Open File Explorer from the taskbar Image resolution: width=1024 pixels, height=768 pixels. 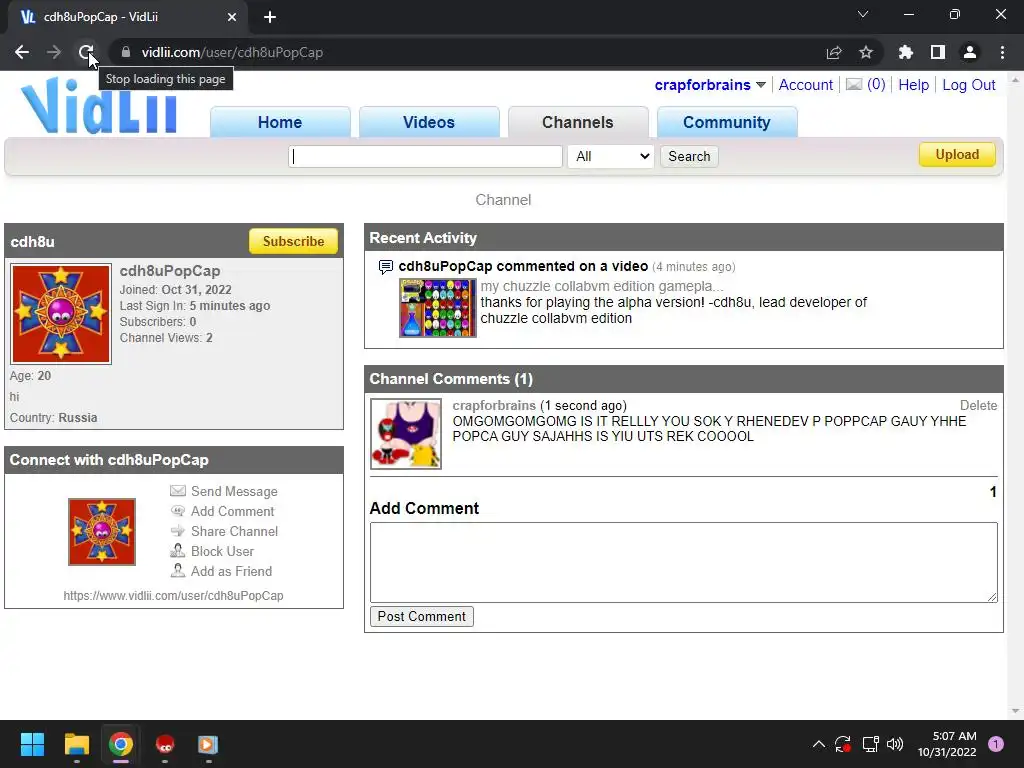(76, 744)
